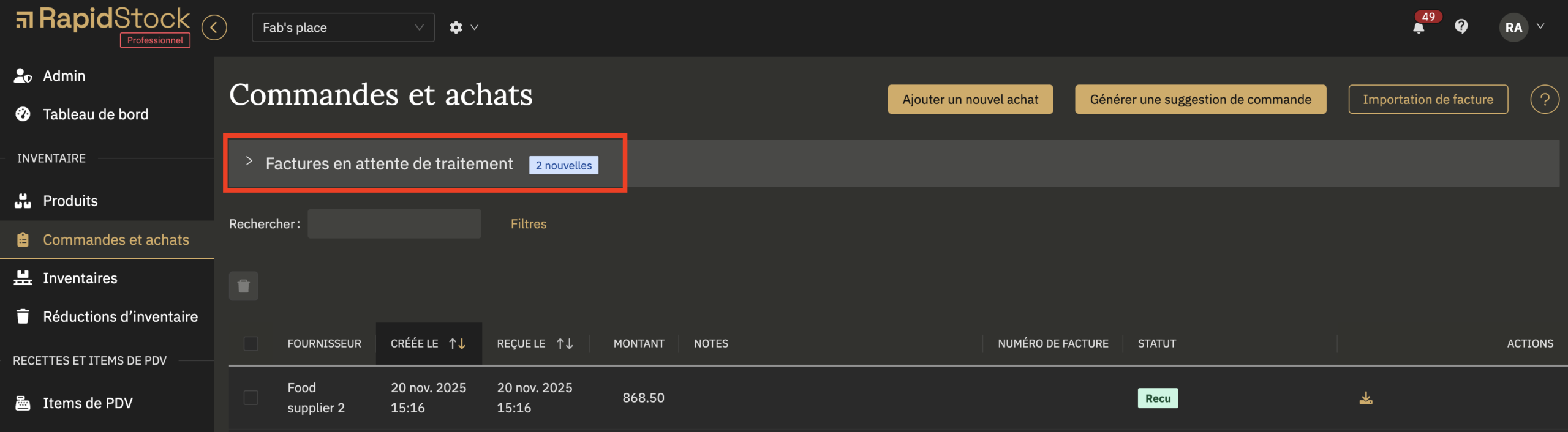Open the Fab's place location dropdown
This screenshot has height=432, width=1568.
[x=343, y=28]
